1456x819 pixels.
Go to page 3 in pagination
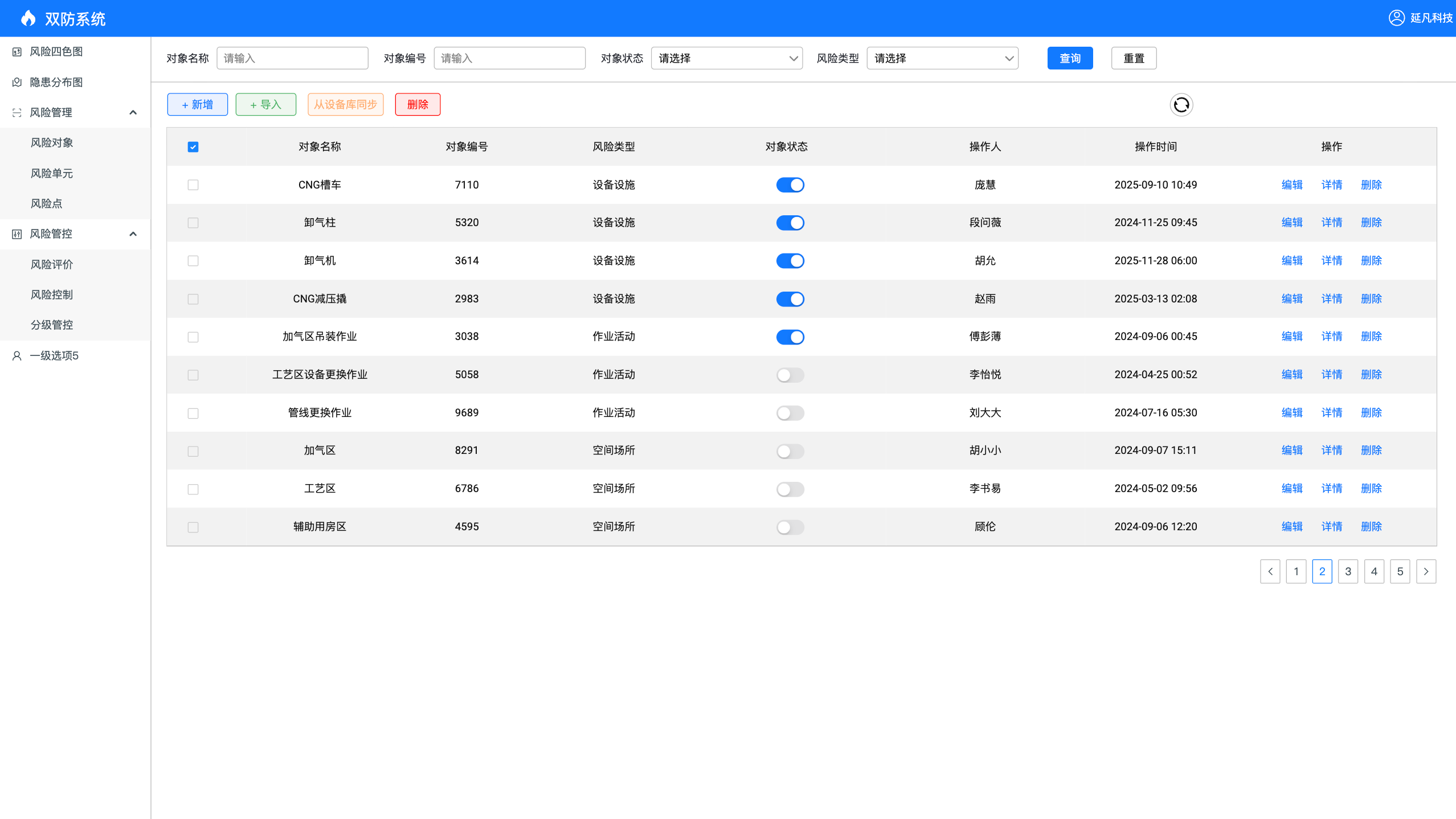(x=1348, y=571)
